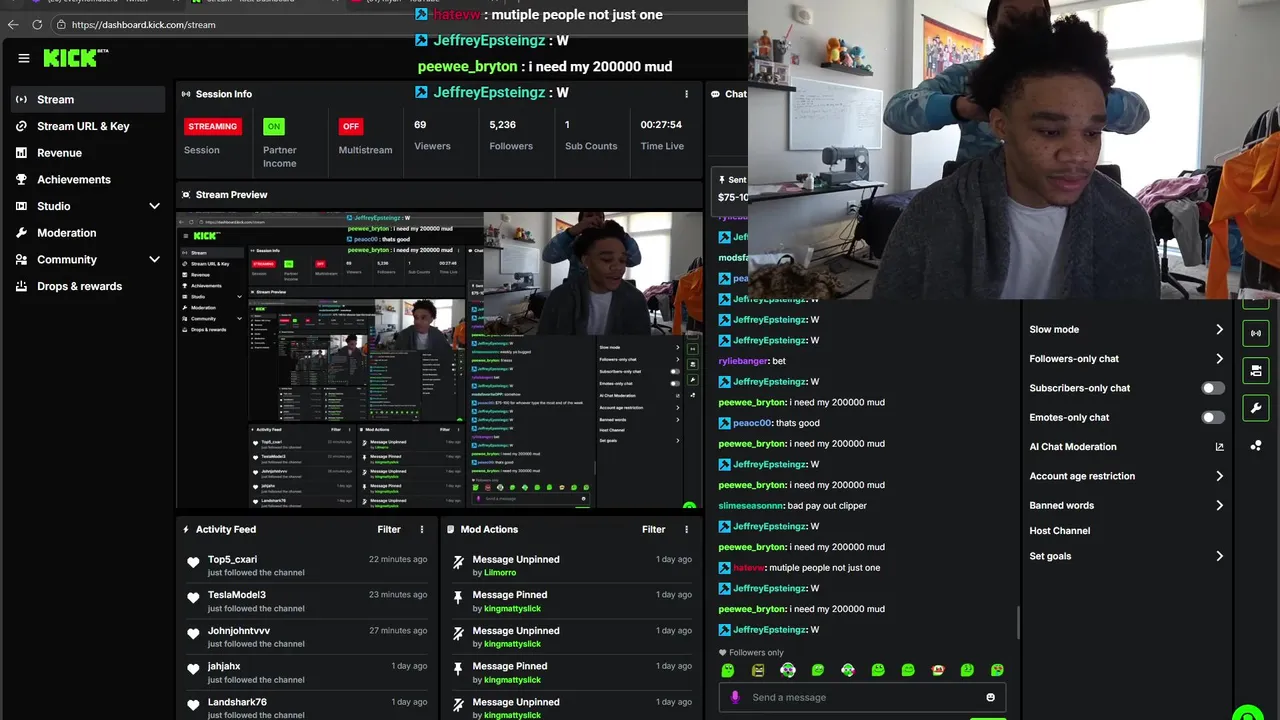Go back using browser back arrow
1280x720 pixels.
point(12,24)
